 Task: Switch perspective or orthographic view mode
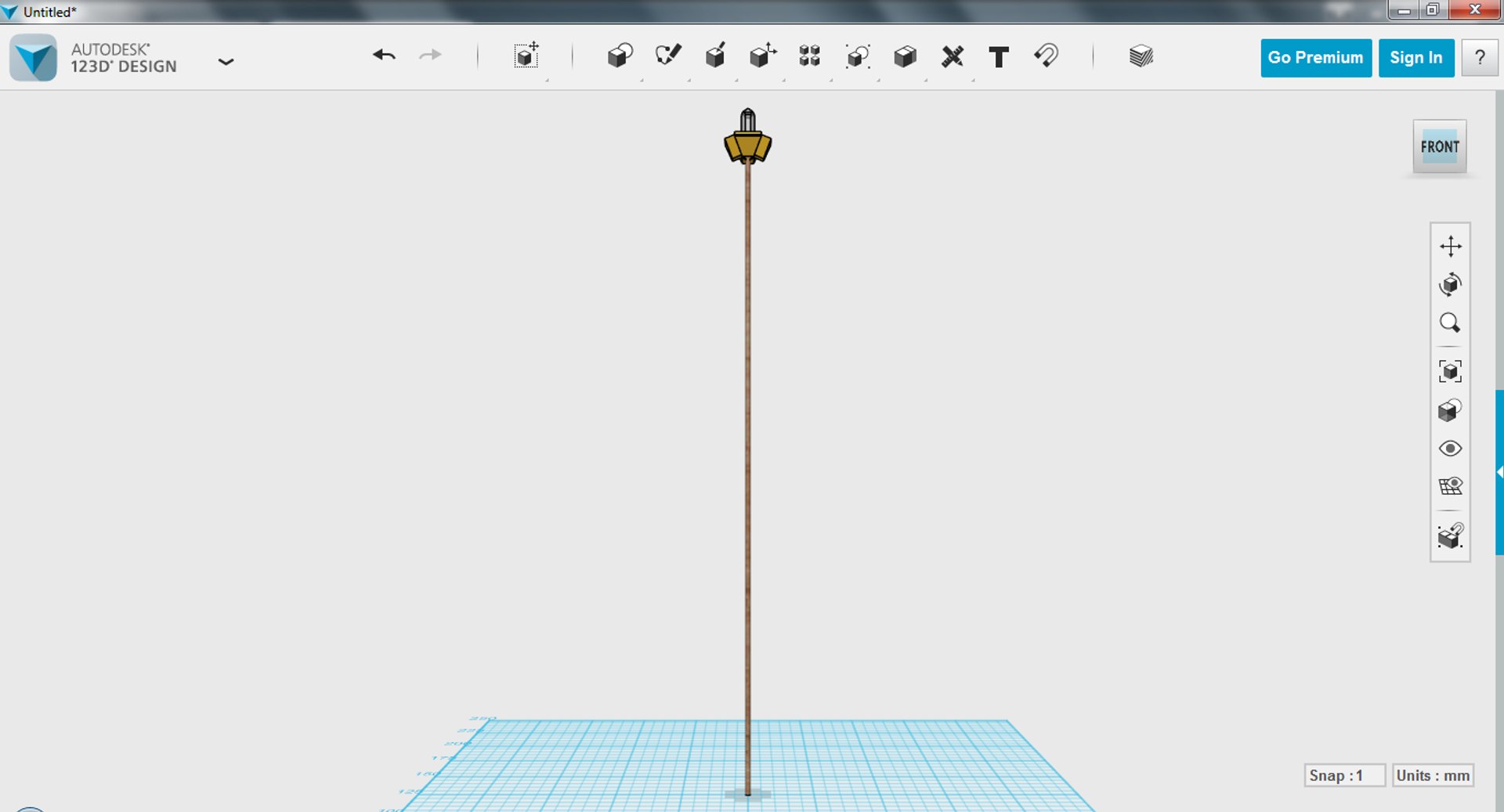tap(1450, 410)
